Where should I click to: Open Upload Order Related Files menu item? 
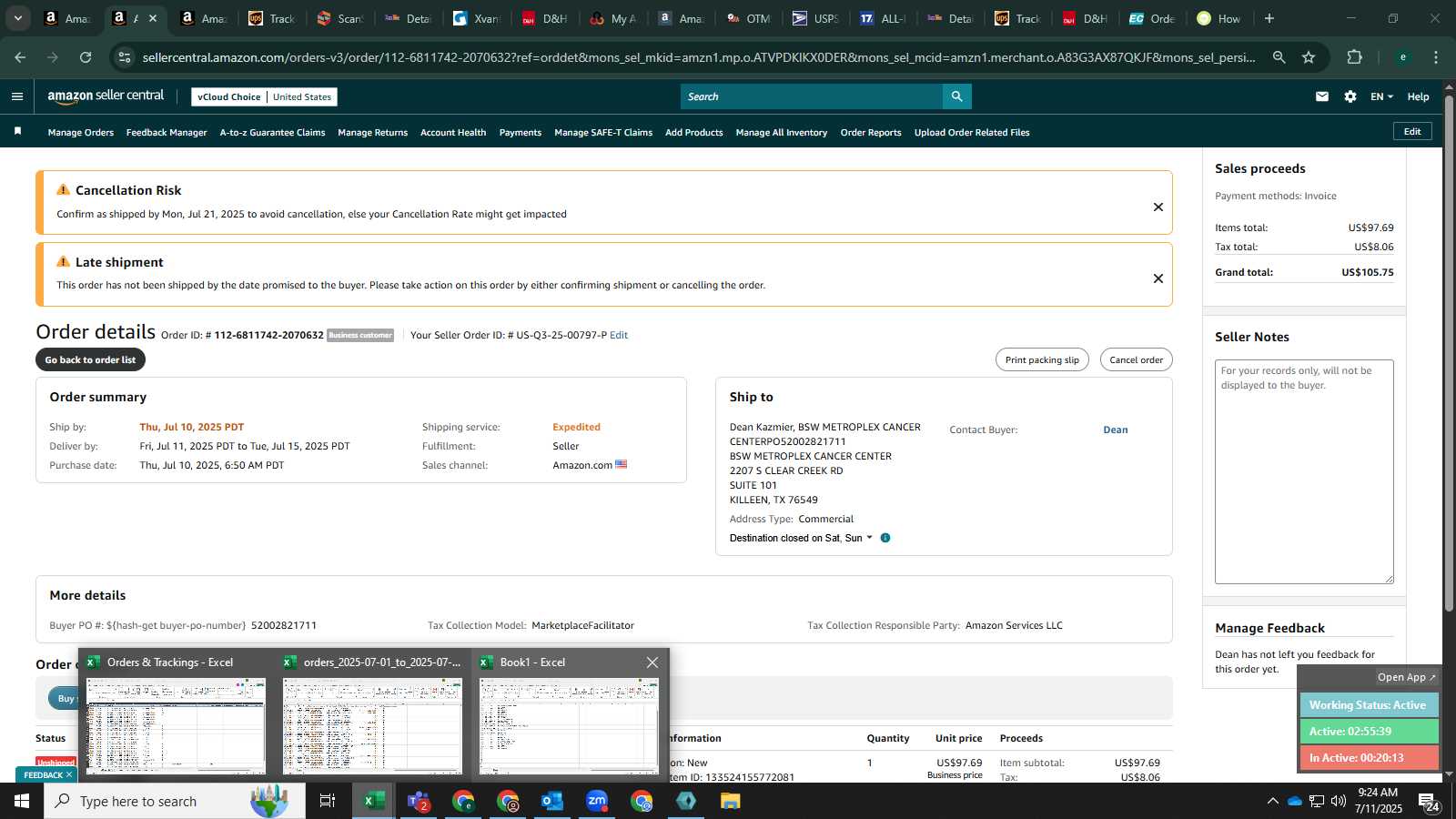(x=972, y=132)
